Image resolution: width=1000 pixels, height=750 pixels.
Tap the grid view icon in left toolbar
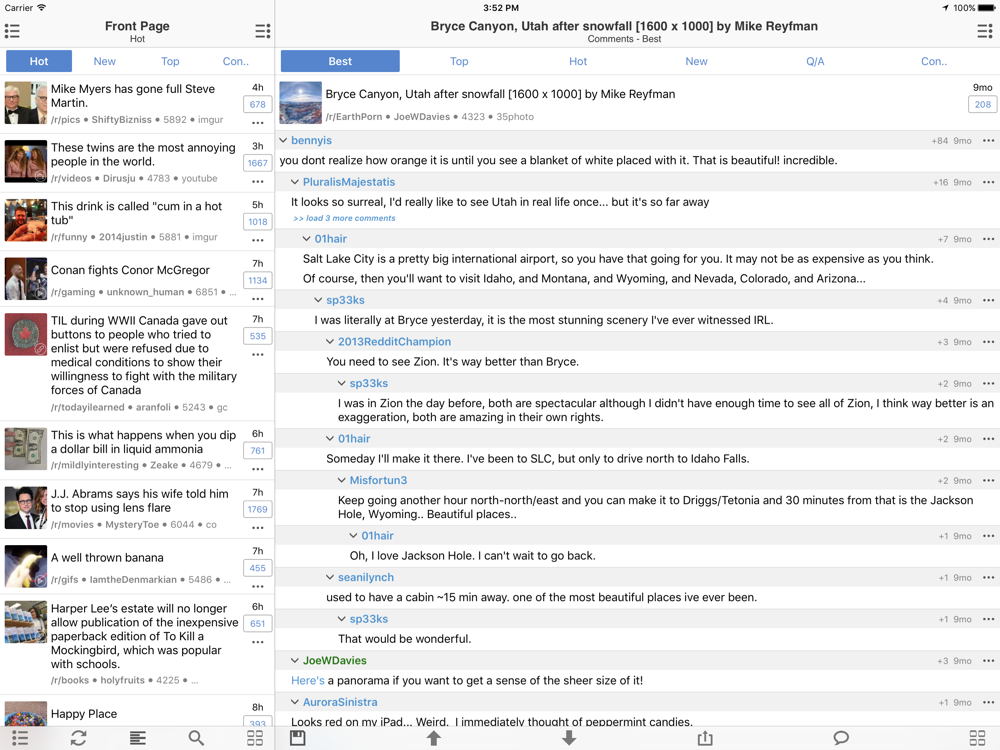[255, 738]
